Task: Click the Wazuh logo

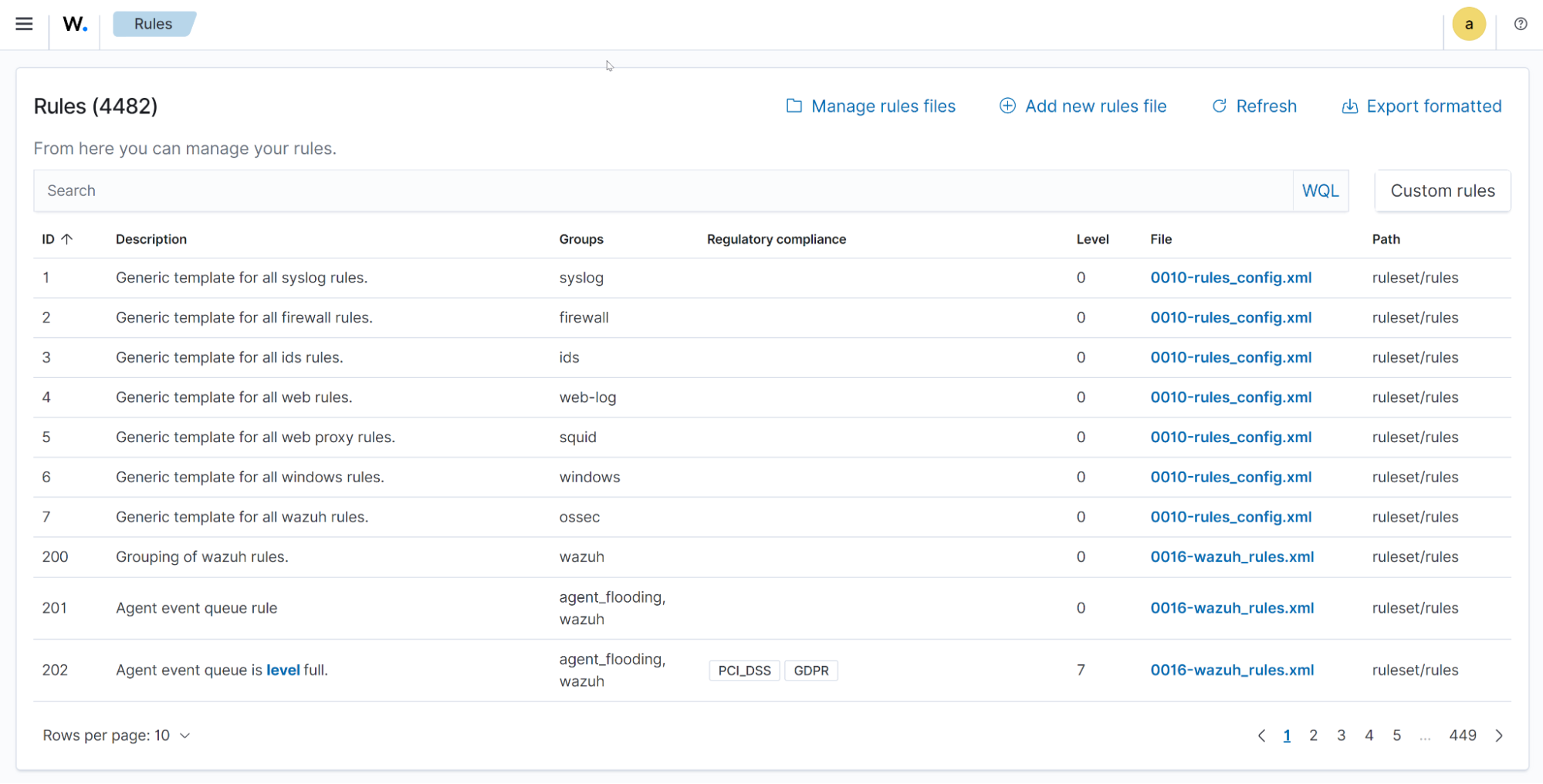Action: pyautogui.click(x=74, y=24)
